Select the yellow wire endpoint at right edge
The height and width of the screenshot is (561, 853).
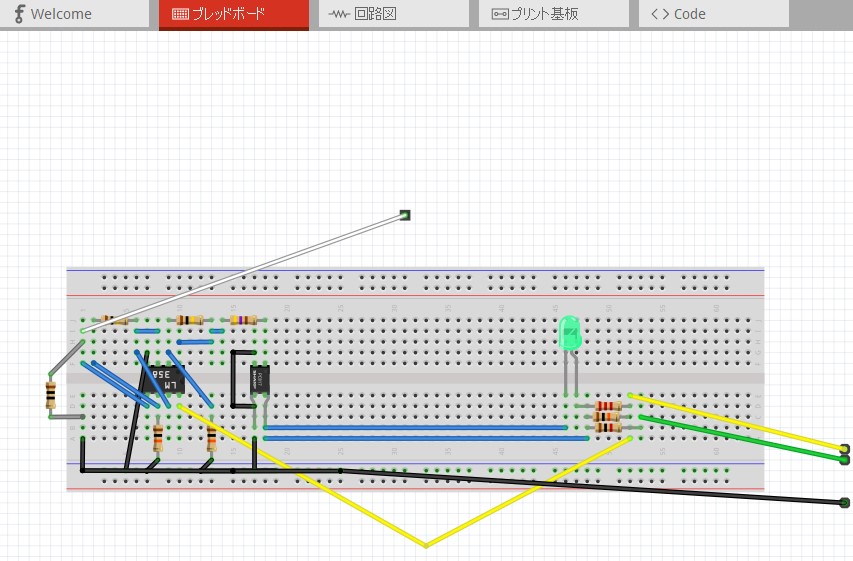[845, 448]
